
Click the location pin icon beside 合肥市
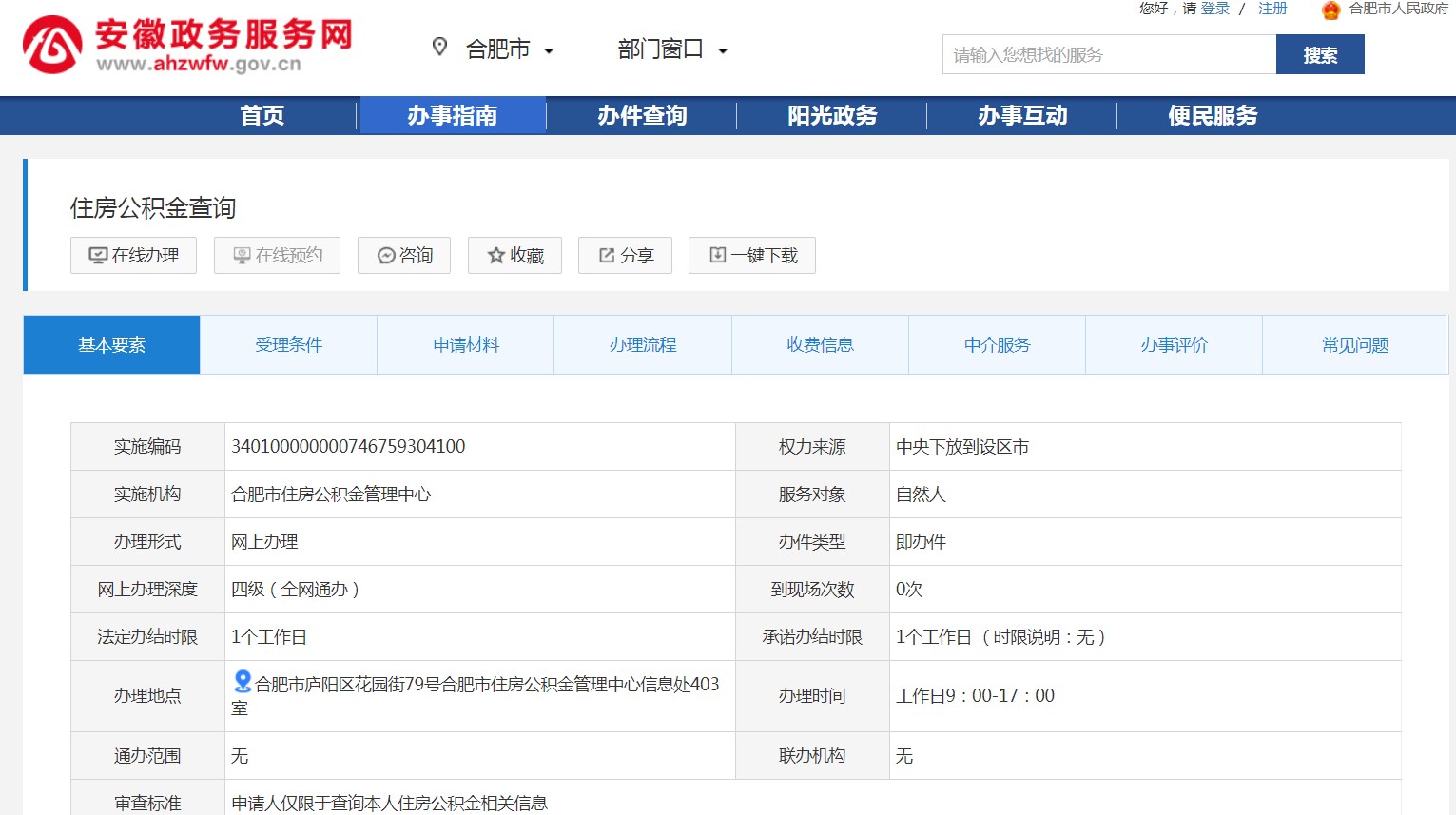pos(439,47)
